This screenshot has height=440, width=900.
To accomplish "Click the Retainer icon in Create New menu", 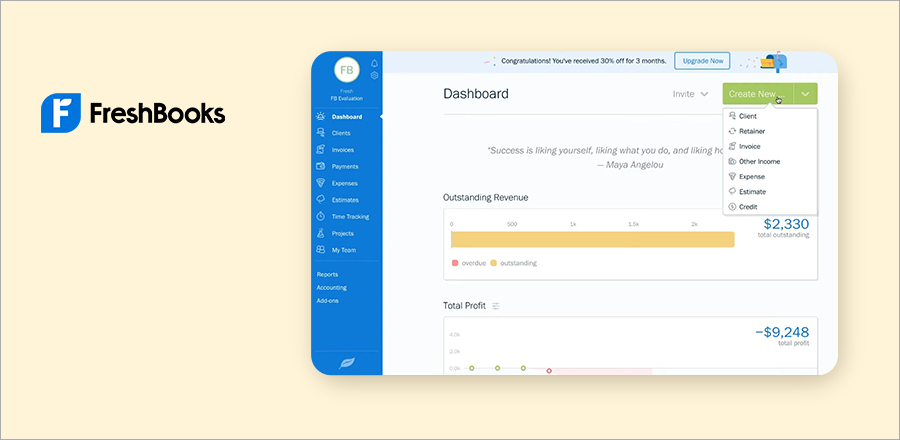I will pos(732,131).
